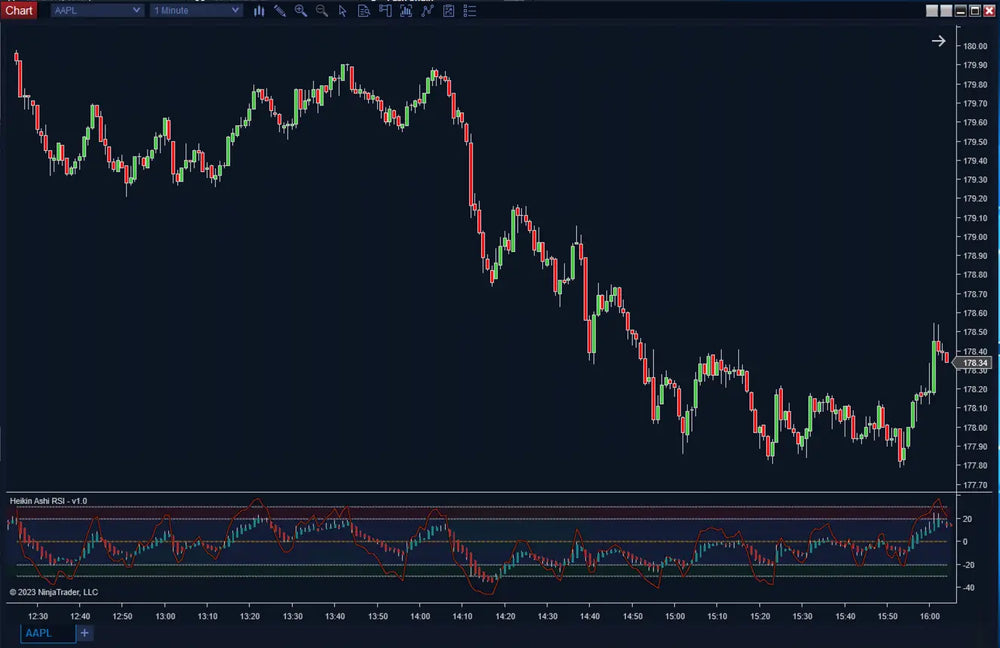Select the cursor pointer tool
Viewport: 1000px width, 648px height.
click(343, 11)
